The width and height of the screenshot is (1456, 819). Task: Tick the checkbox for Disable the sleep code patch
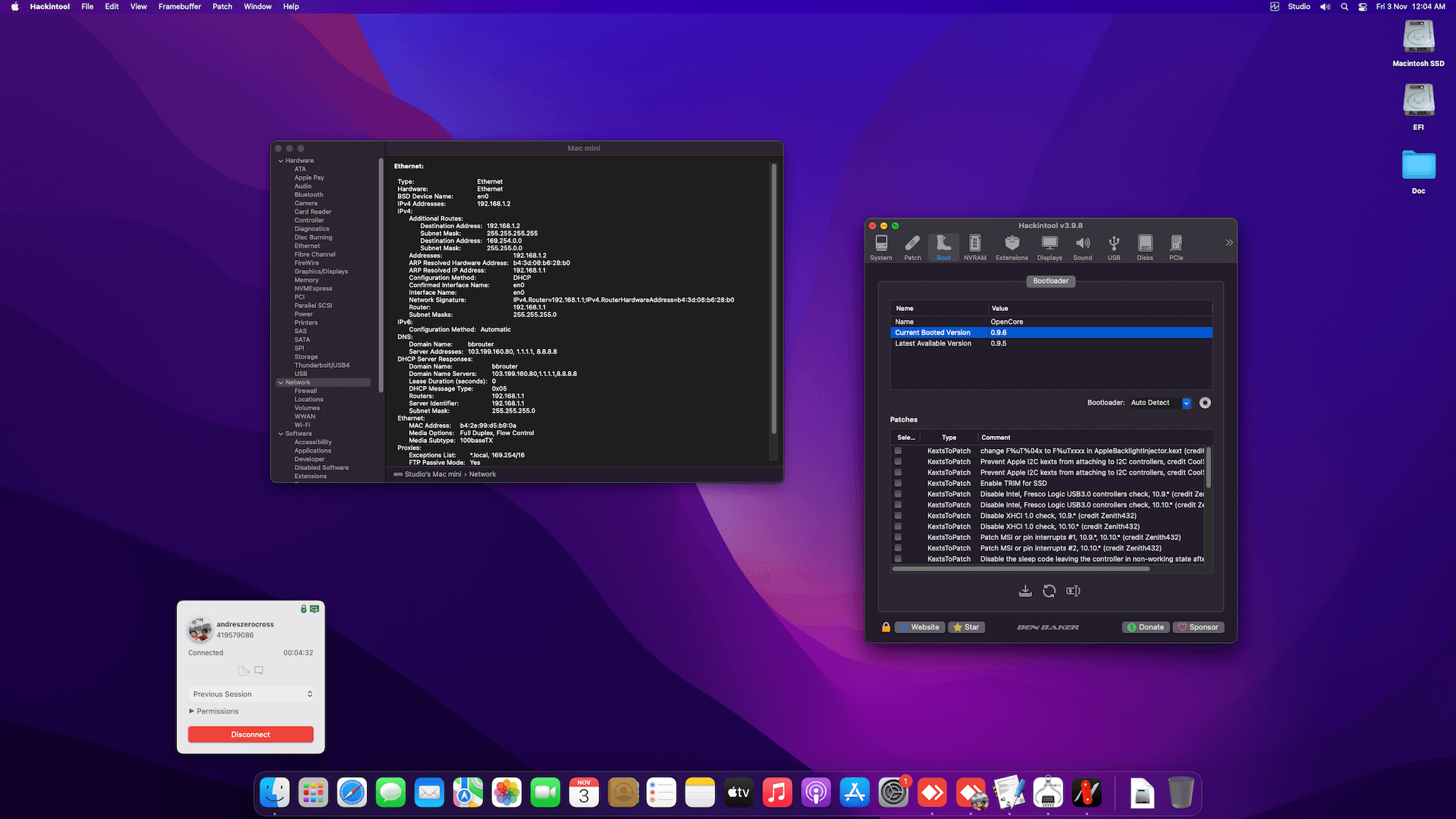[898, 559]
